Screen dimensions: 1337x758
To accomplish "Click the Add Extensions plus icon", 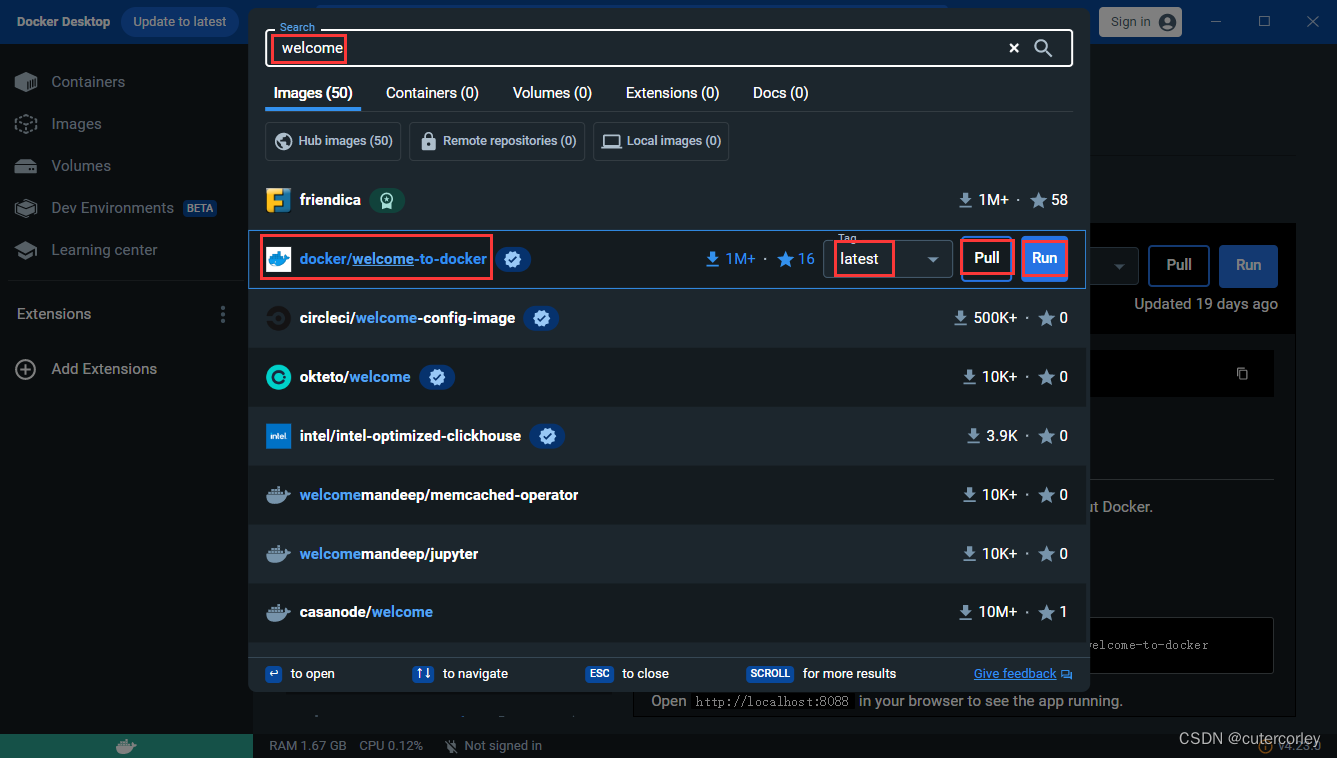I will [x=25, y=369].
